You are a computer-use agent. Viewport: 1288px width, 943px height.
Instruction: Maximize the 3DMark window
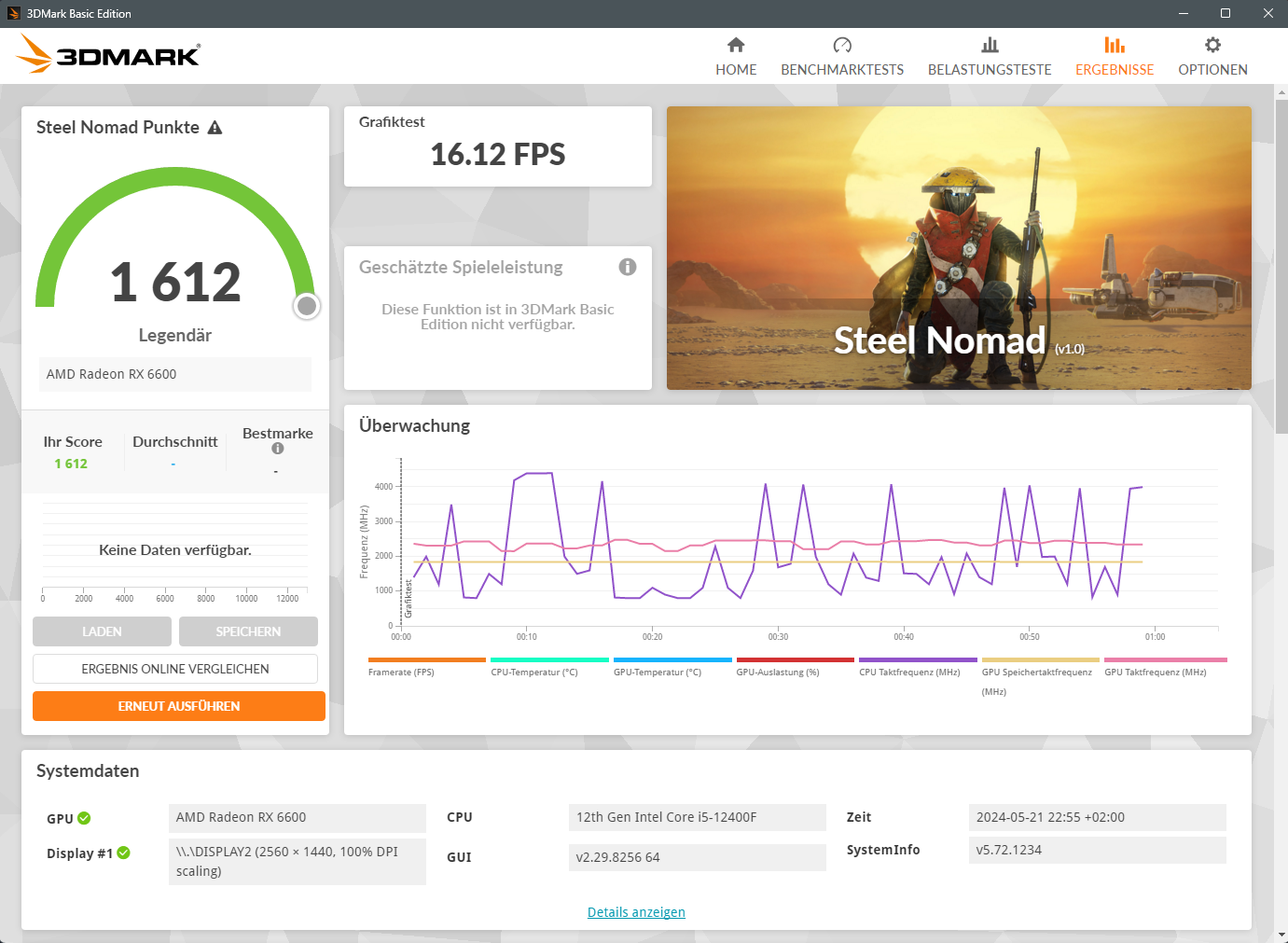click(x=1226, y=13)
